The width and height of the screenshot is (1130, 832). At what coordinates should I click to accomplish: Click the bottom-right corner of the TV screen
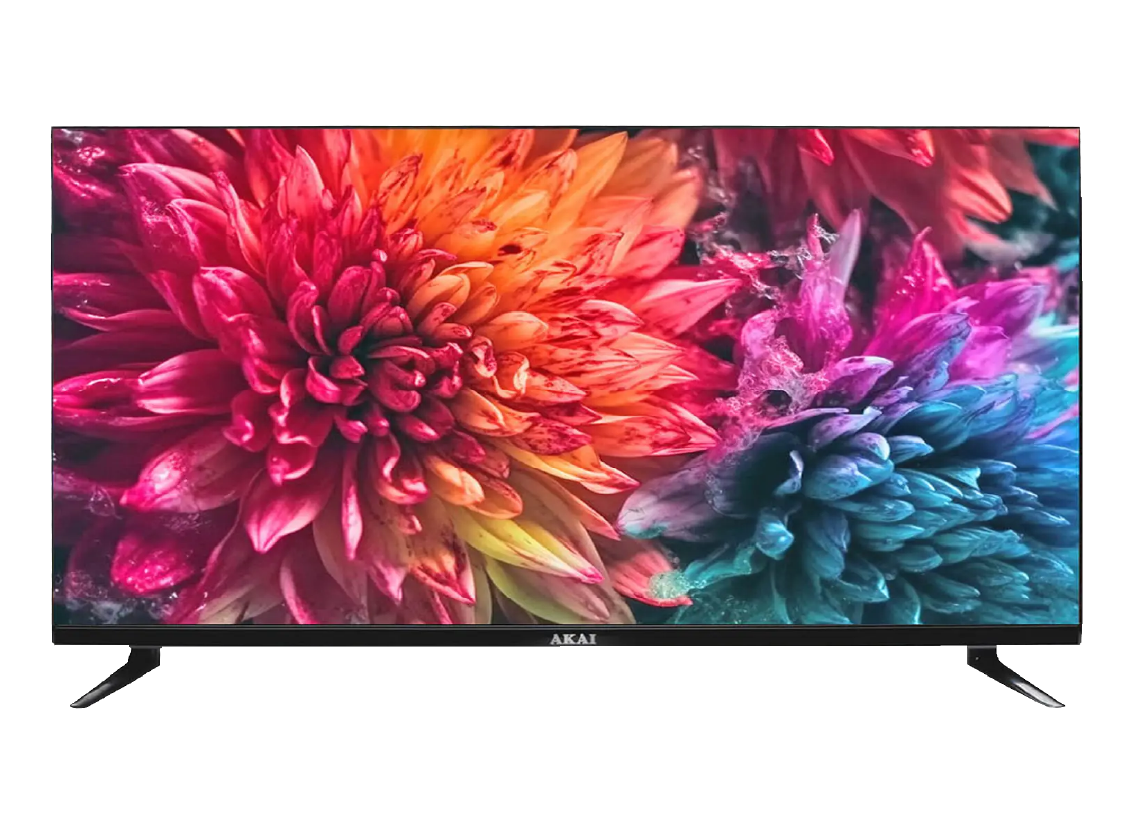click(x=1074, y=620)
